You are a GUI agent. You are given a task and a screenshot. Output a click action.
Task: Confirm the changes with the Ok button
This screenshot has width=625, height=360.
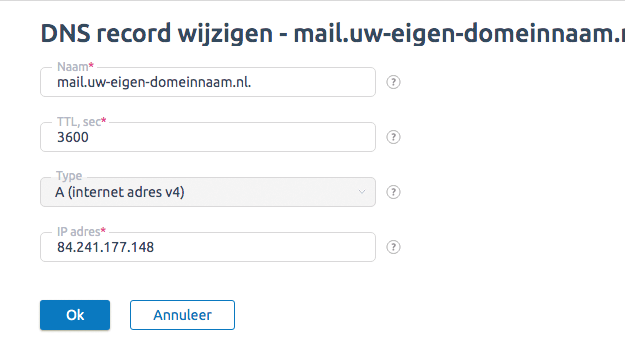75,315
